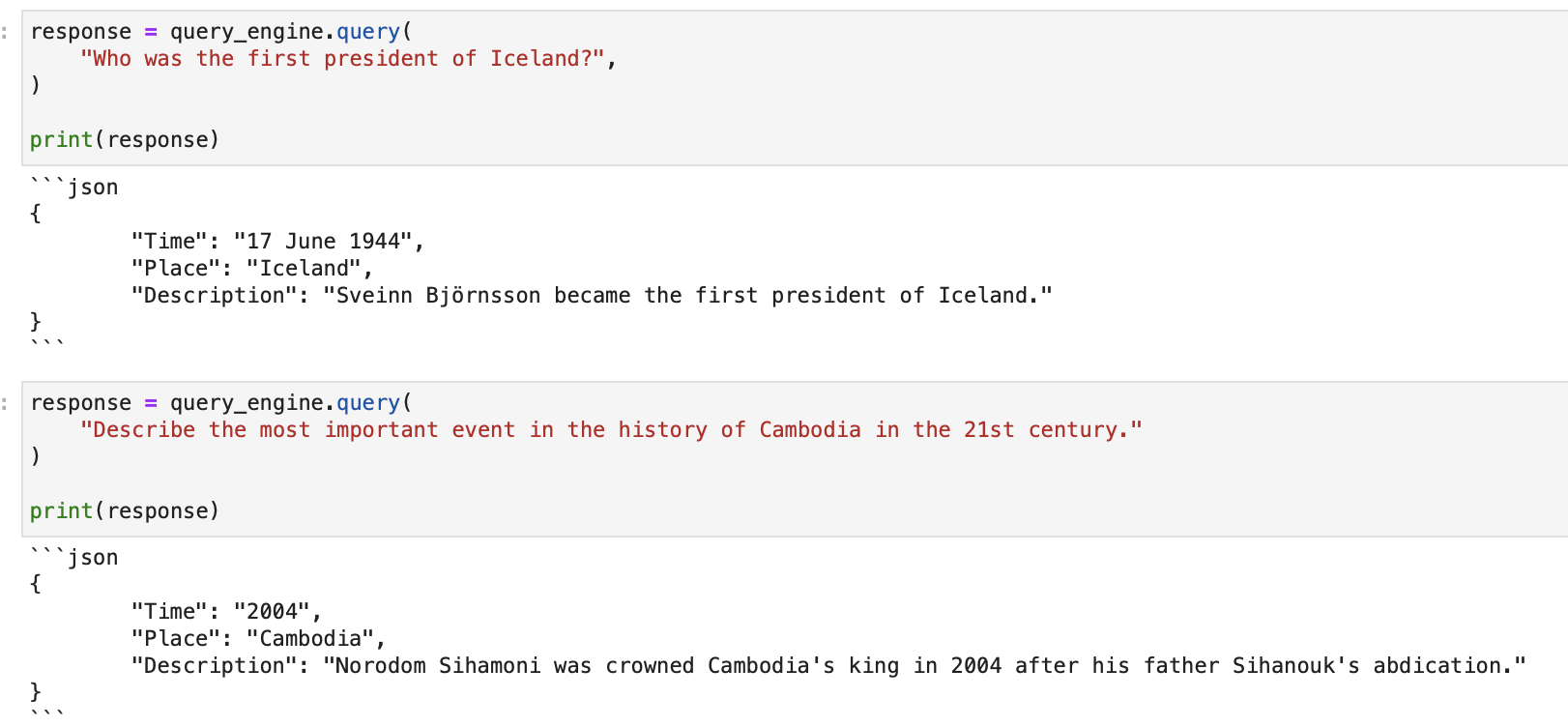Click the first cell's query_engine.query line
The height and width of the screenshot is (727, 1568).
(x=220, y=32)
